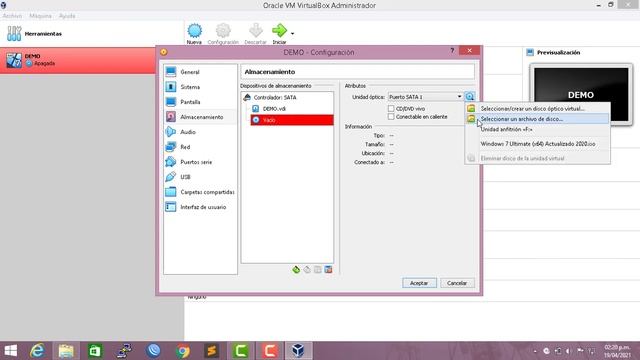Screen dimensions: 640x360
Task: Choose Eliminar disco de la unidad virtual
Action: coord(537,158)
